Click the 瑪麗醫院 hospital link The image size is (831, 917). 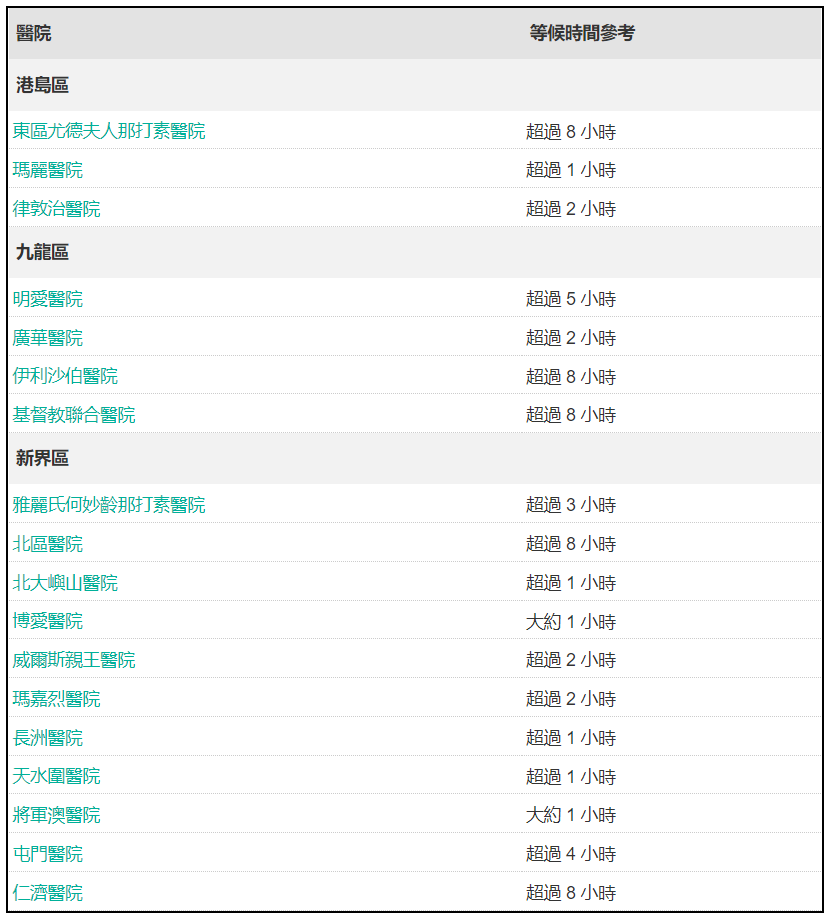(48, 170)
